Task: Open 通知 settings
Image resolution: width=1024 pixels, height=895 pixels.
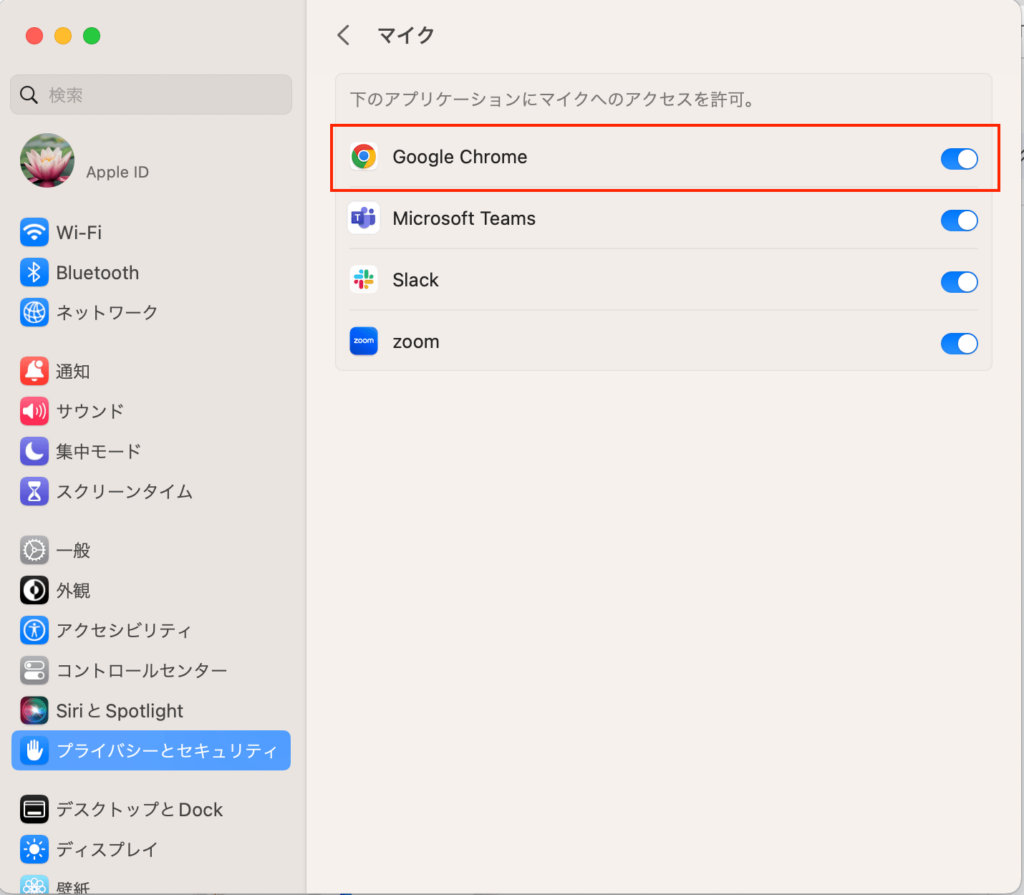Action: tap(151, 371)
